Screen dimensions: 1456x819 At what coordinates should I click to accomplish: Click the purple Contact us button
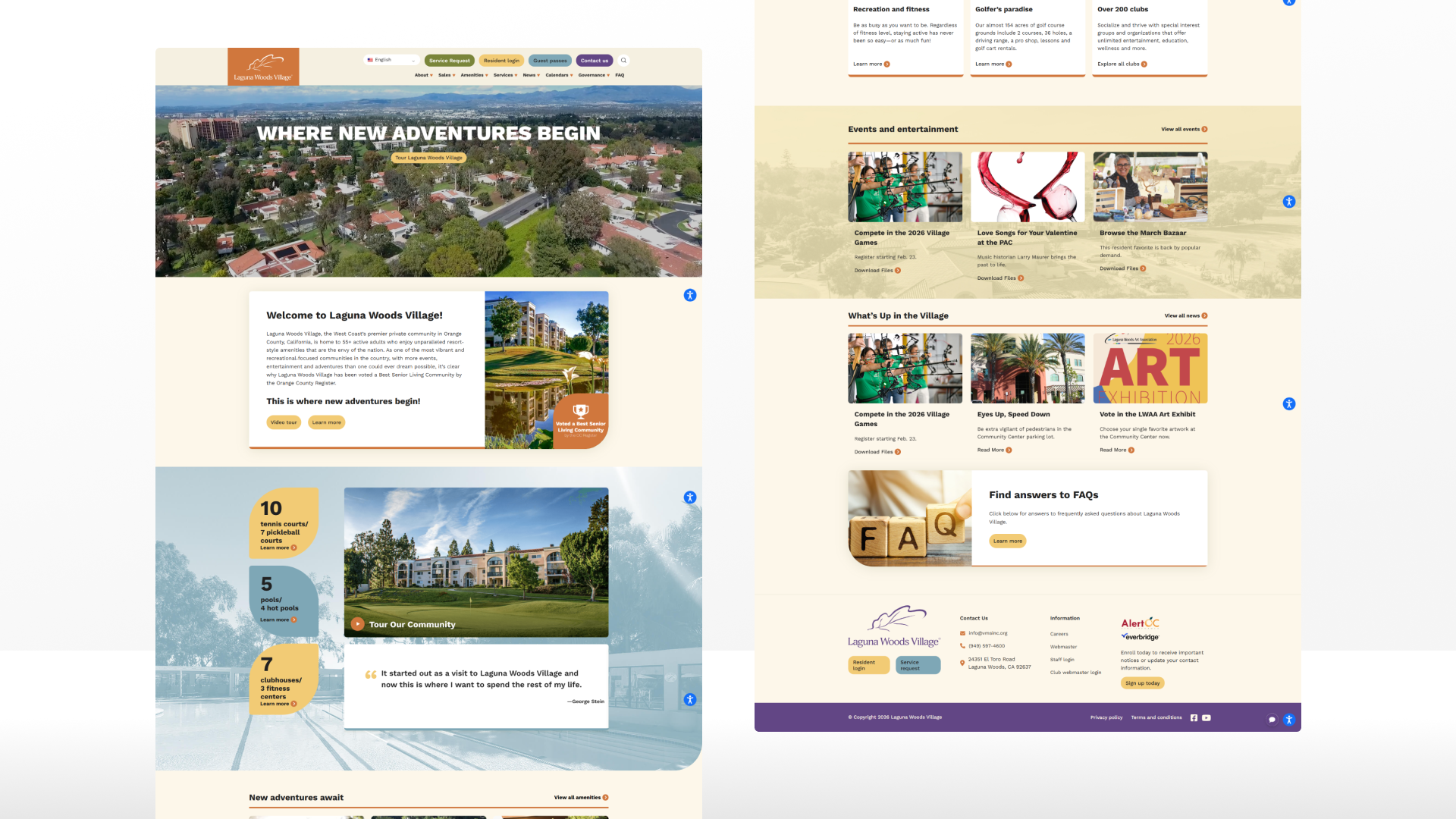point(594,61)
